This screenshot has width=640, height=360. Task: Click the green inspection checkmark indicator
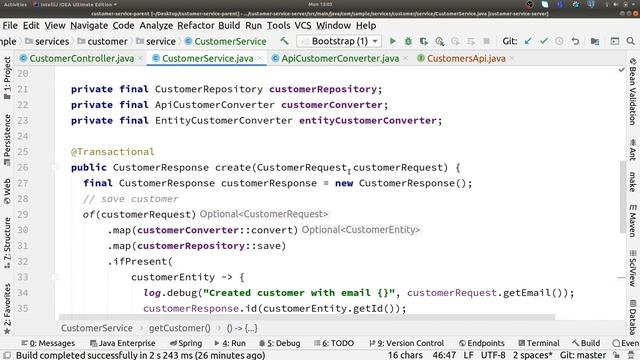(622, 70)
